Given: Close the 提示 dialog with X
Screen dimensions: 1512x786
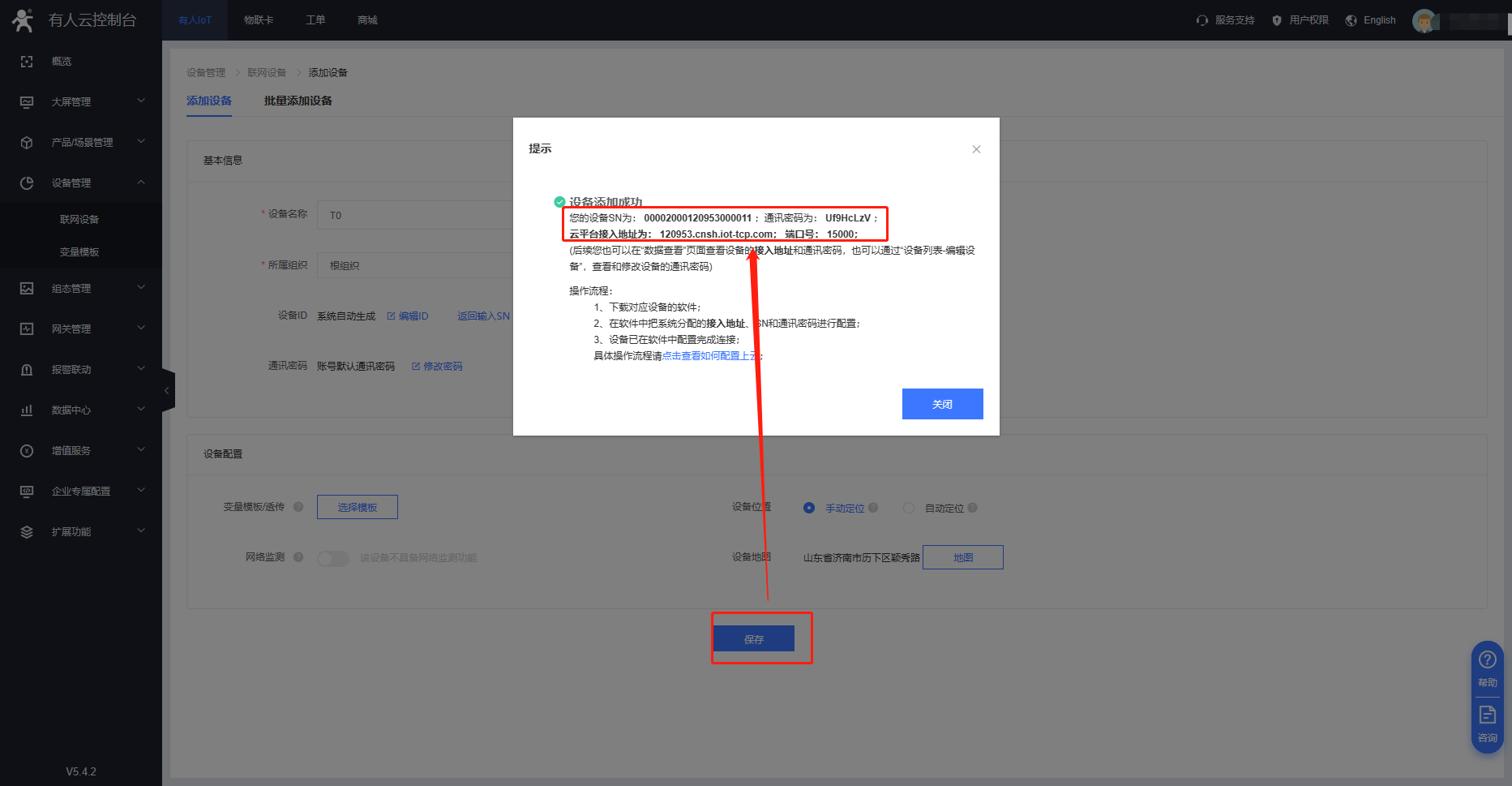Looking at the screenshot, I should pos(976,149).
